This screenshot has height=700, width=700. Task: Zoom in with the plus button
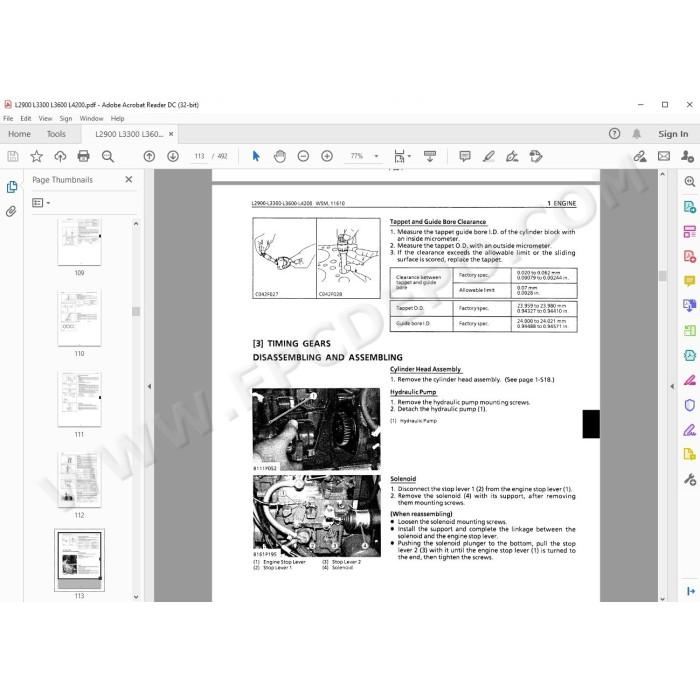(327, 156)
